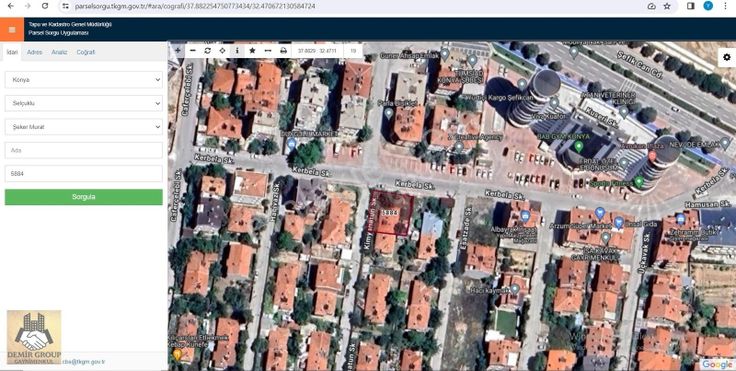Switch to the Analiz tab
This screenshot has height=371, width=736.
click(59, 52)
